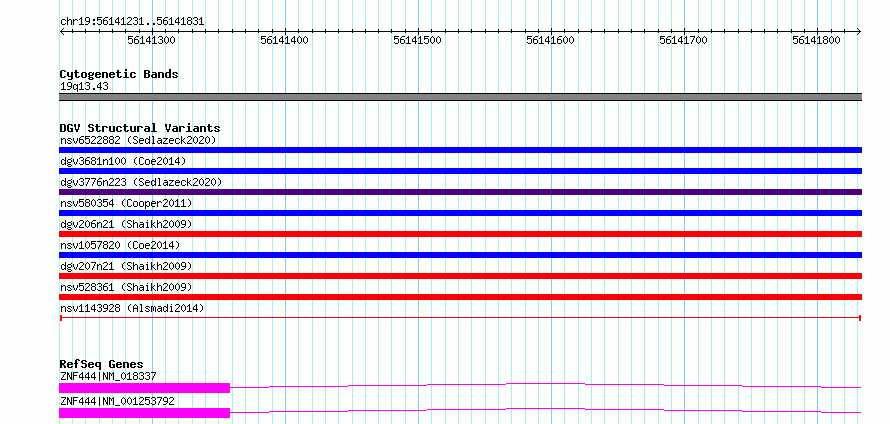Open variant label dgv206n21 (Shaikh2009)
Screen dimensions: 890x424
(x=126, y=224)
